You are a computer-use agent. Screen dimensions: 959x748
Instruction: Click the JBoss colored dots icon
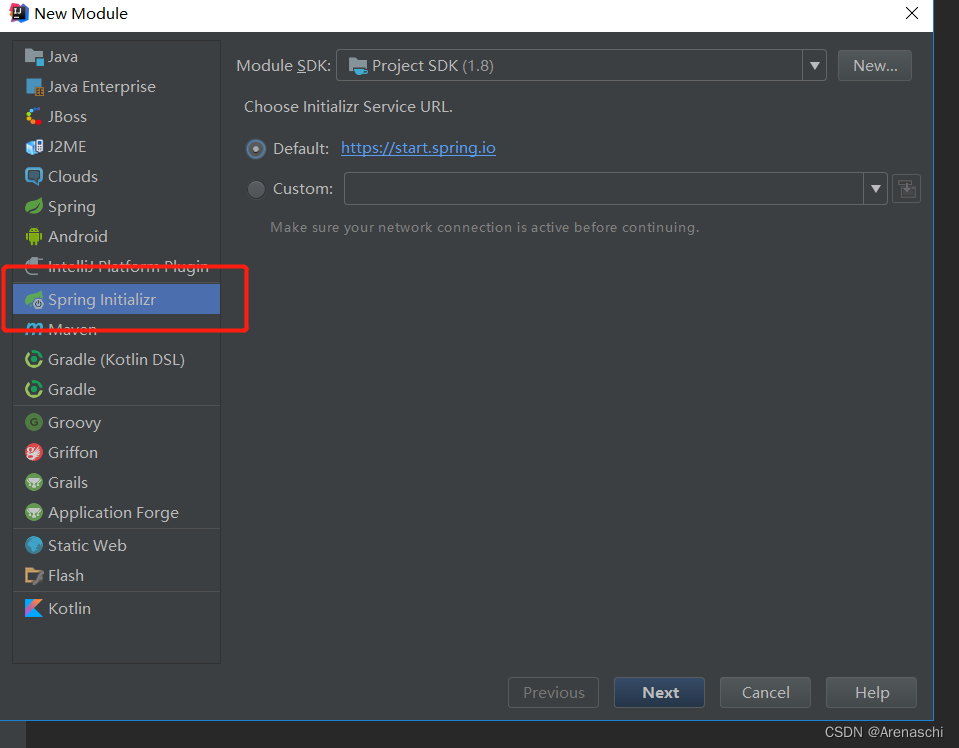coord(34,116)
